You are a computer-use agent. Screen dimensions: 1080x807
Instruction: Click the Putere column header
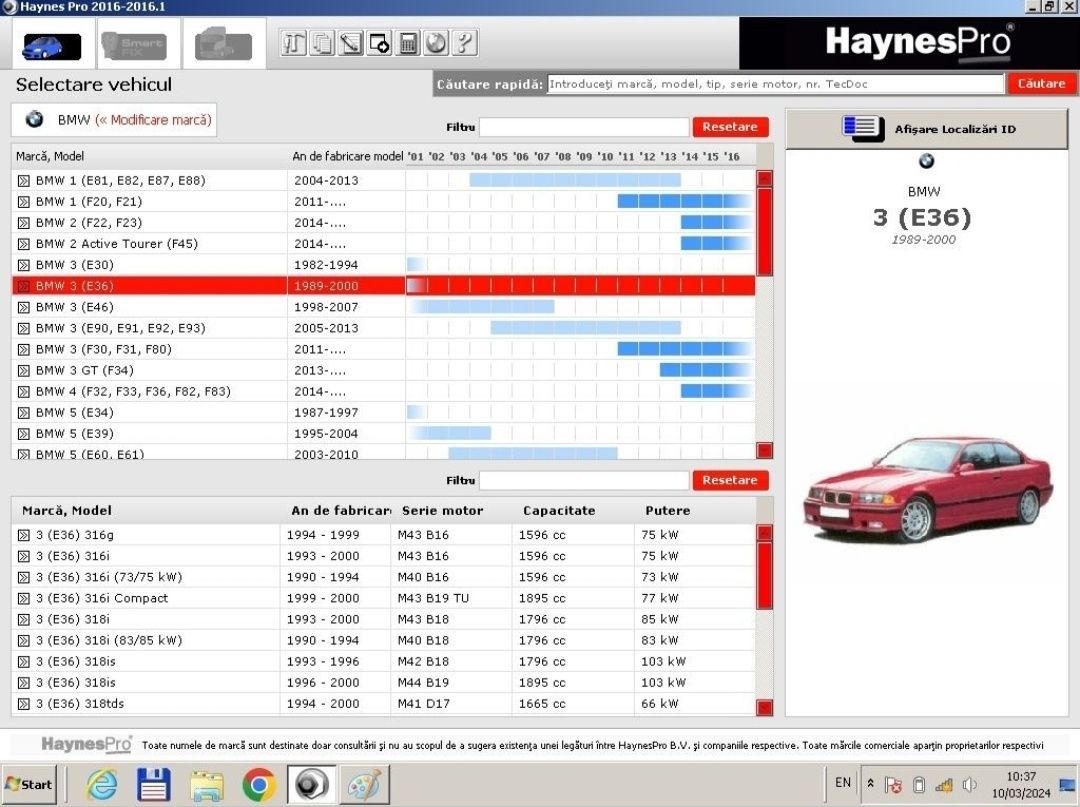[x=667, y=511]
